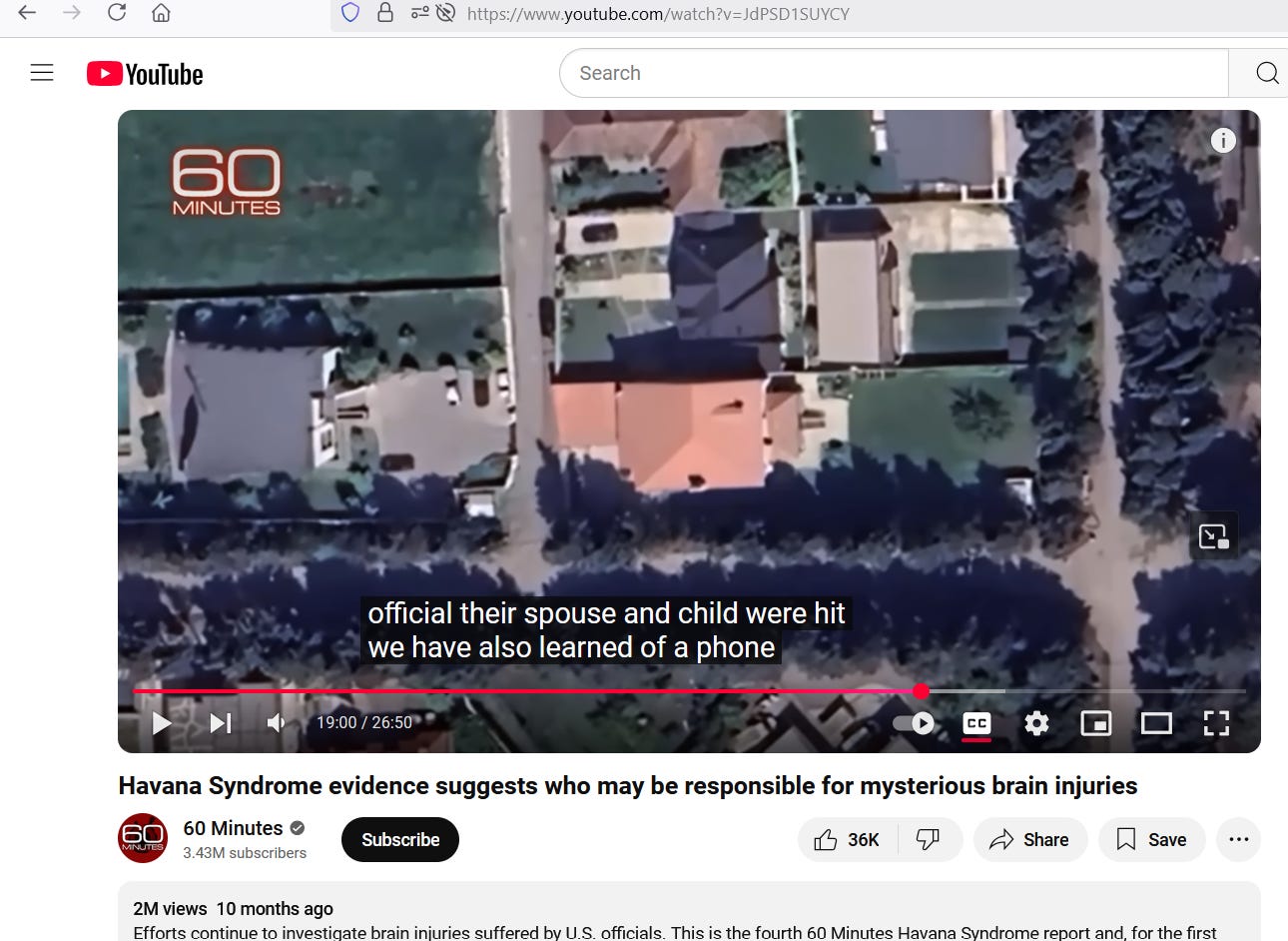Expand the video description box
Screen dimensions: 1288x941
click(x=689, y=912)
